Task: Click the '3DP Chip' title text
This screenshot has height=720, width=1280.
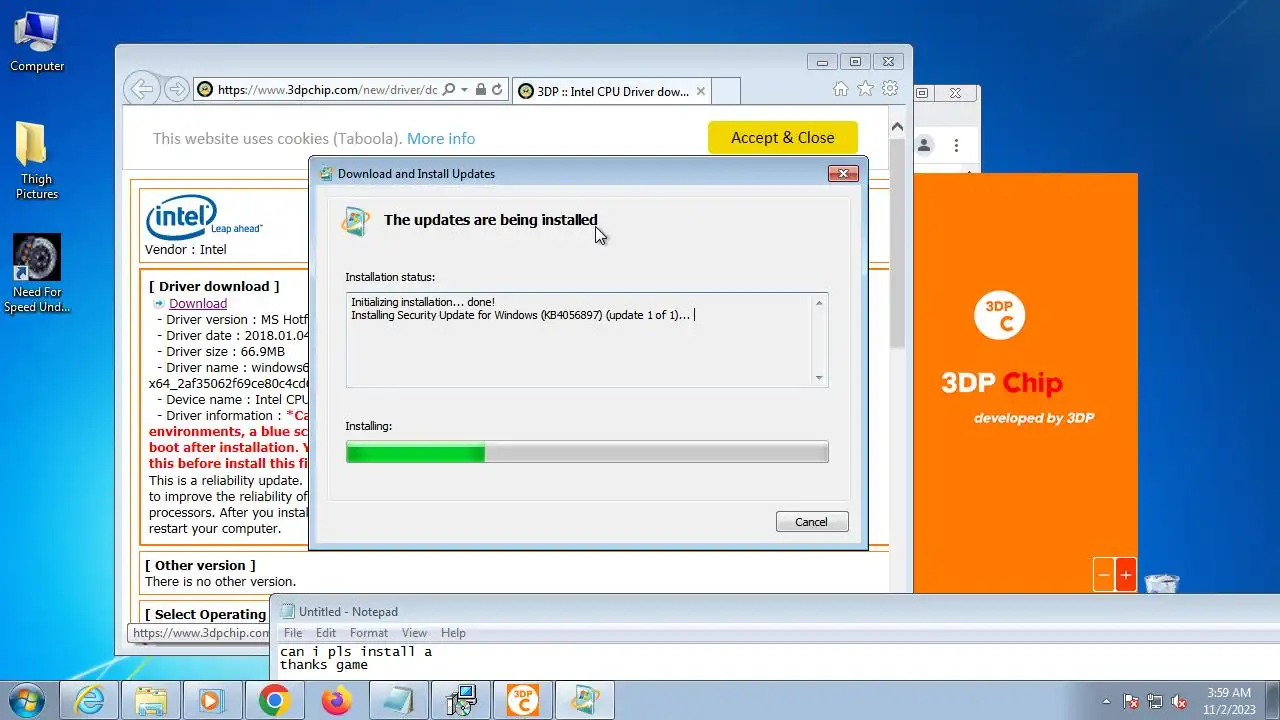Action: pos(1002,383)
